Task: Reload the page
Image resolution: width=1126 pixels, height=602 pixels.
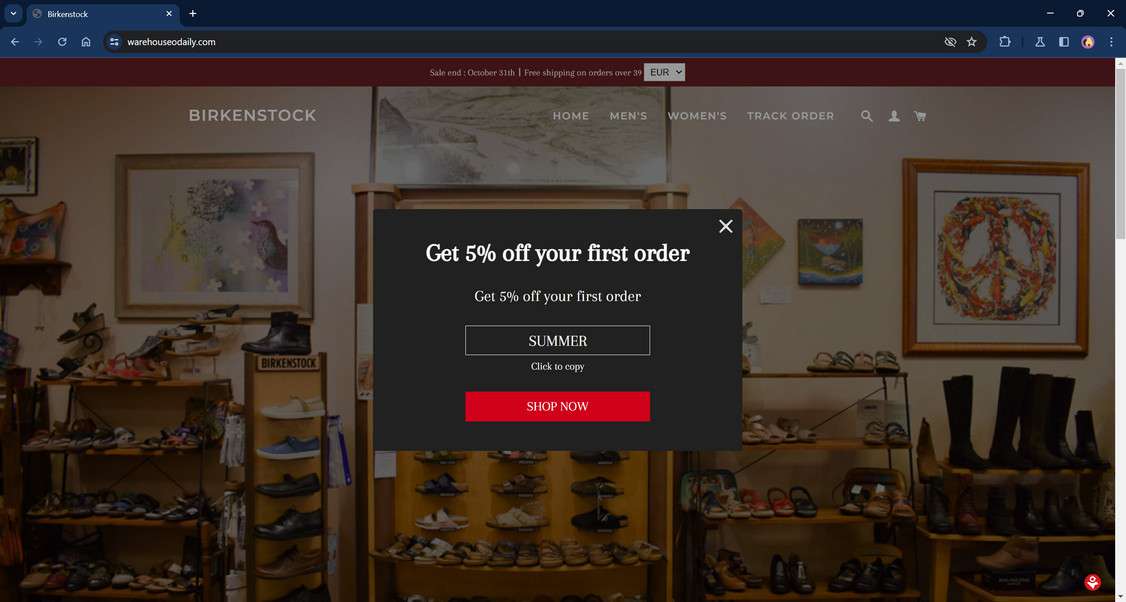Action: tap(62, 42)
